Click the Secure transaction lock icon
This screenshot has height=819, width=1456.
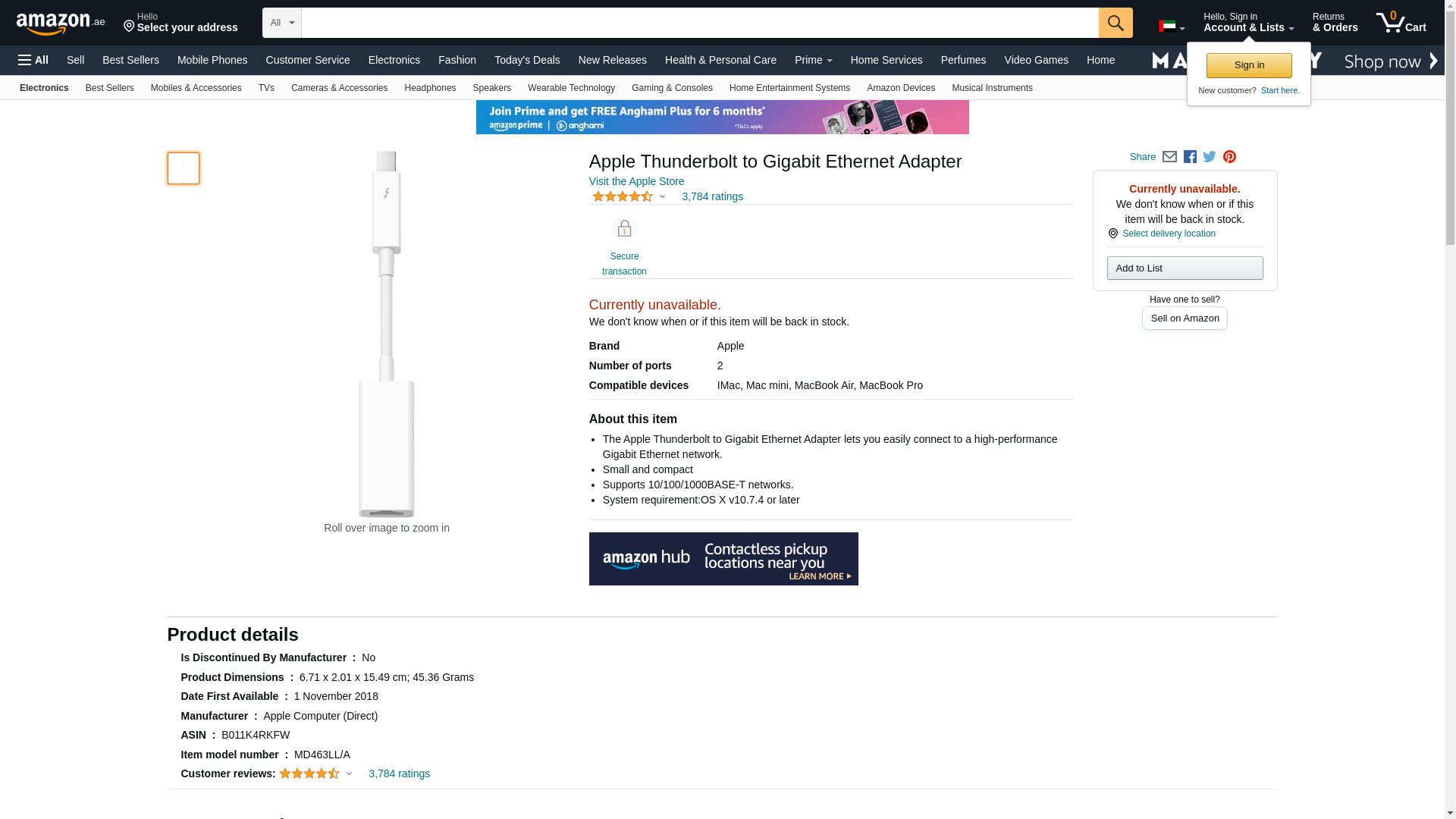[x=624, y=229]
